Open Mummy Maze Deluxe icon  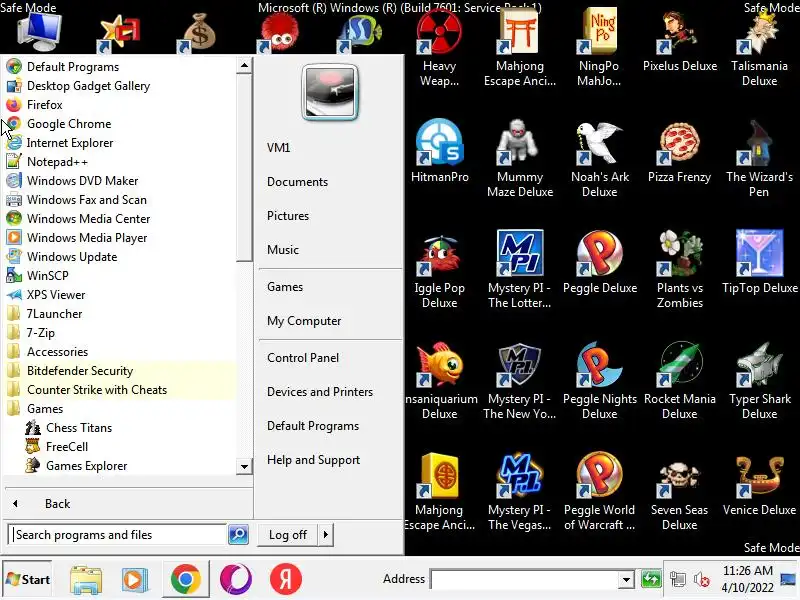click(x=519, y=158)
